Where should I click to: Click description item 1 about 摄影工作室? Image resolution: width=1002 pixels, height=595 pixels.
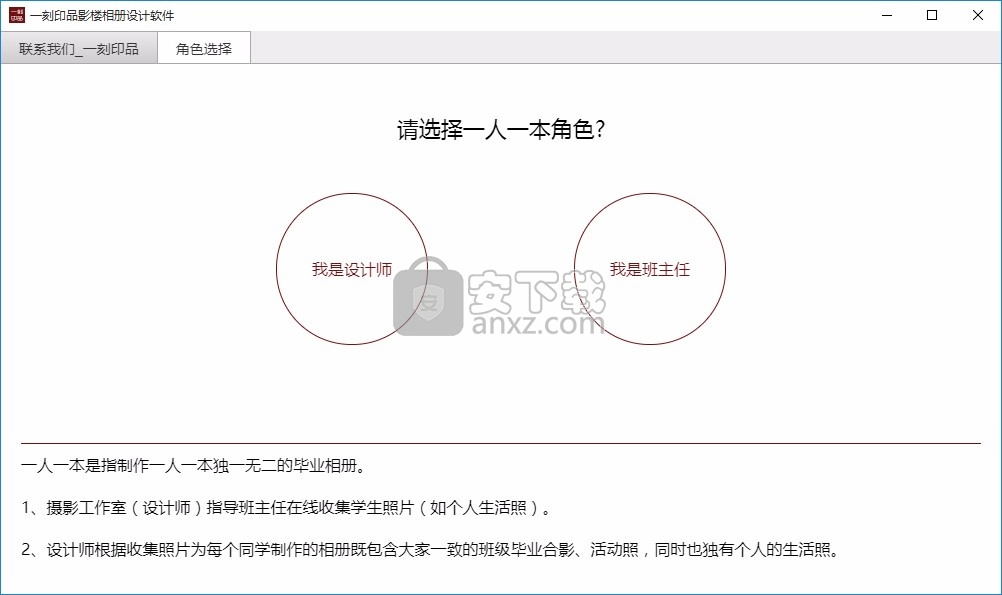[287, 507]
